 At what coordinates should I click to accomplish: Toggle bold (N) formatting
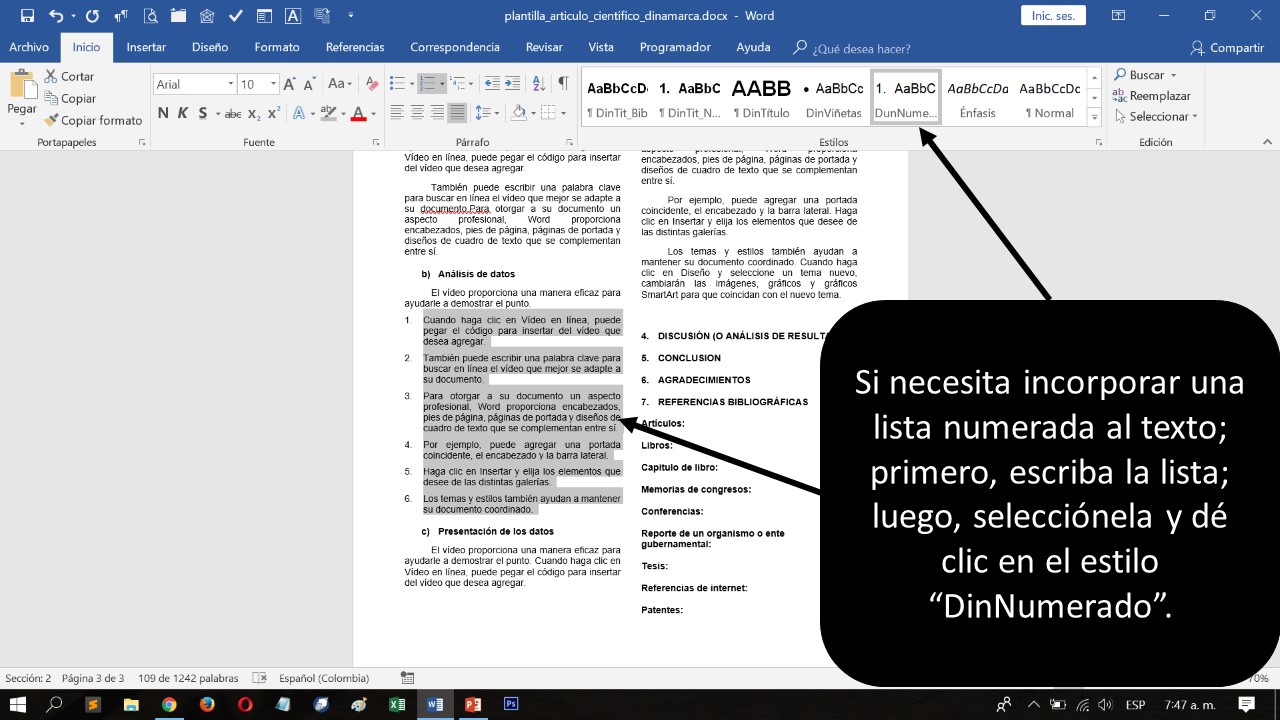163,113
